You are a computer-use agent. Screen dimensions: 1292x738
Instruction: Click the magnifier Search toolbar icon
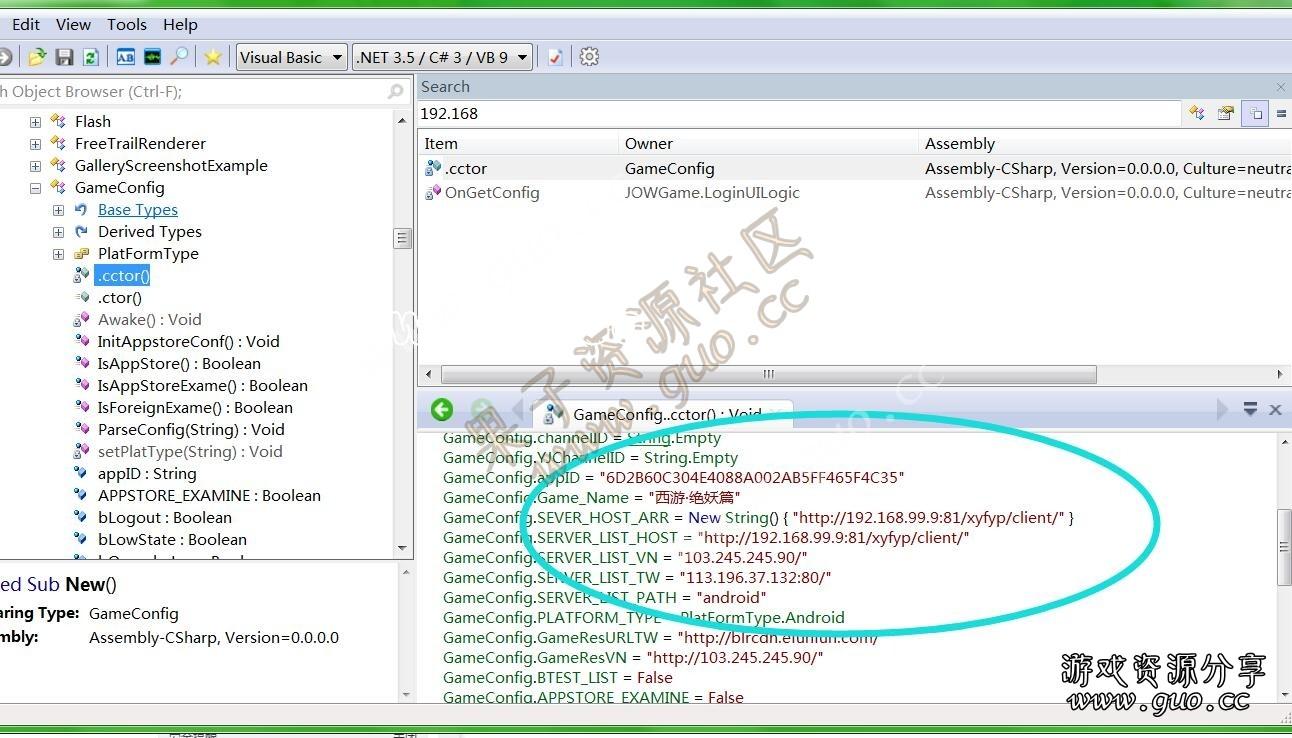[x=179, y=57]
